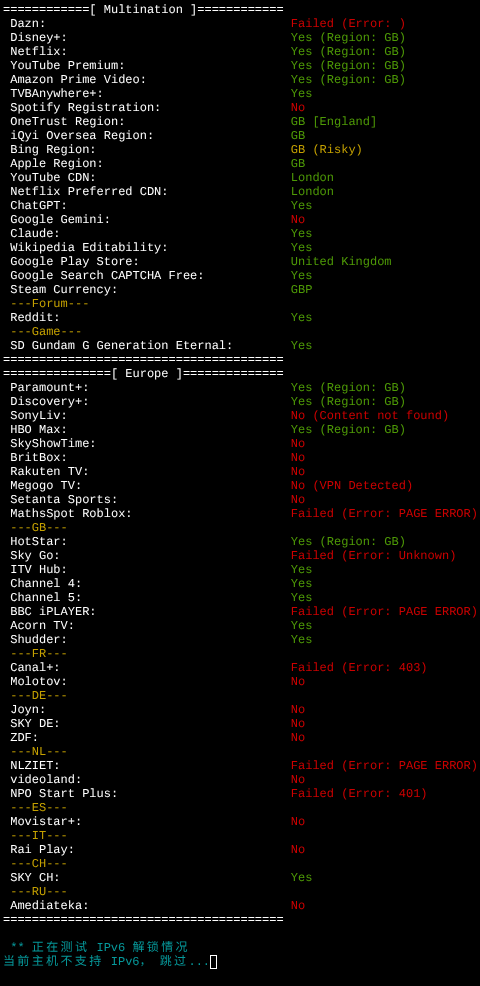This screenshot has height=986, width=480.
Task: Click the Google Gemini No result
Action: point(298,219)
